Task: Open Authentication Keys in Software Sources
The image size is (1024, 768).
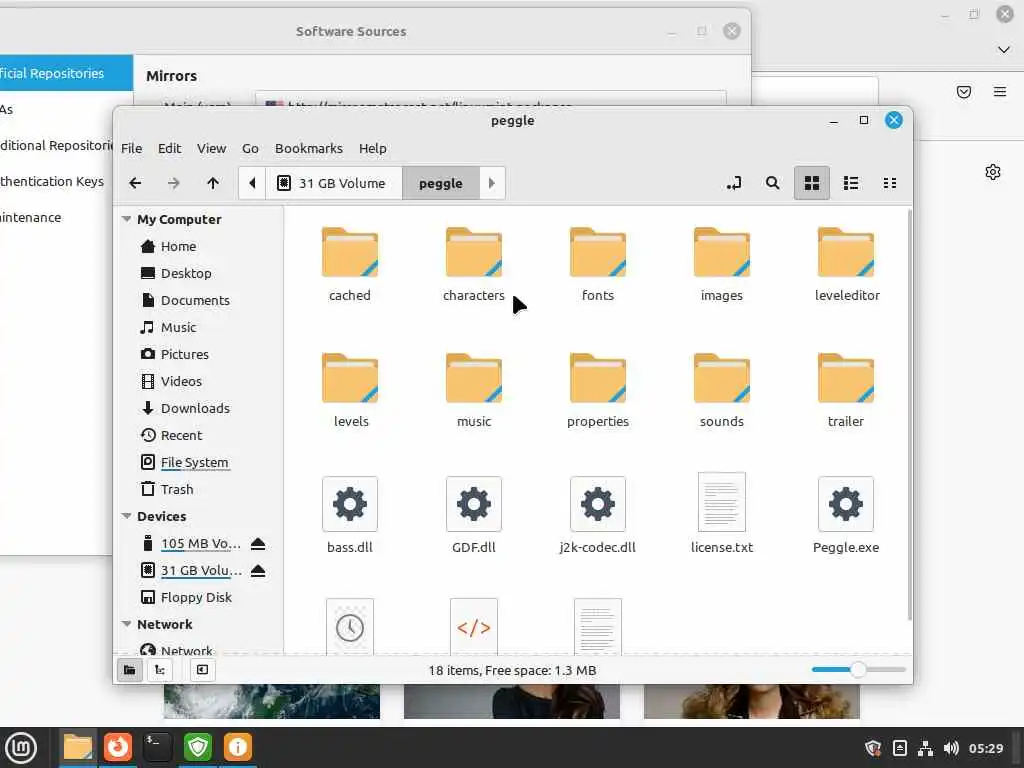Action: coord(52,181)
